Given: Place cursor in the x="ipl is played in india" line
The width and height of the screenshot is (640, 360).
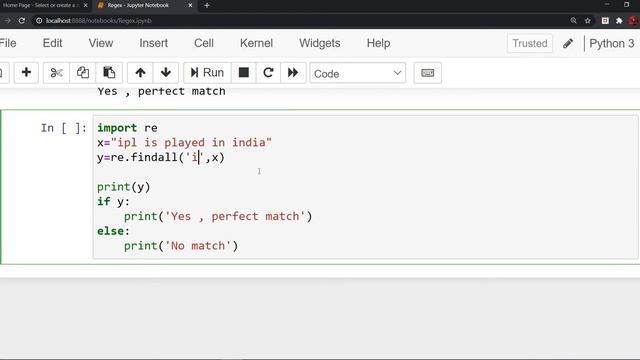Looking at the screenshot, I should click(184, 143).
